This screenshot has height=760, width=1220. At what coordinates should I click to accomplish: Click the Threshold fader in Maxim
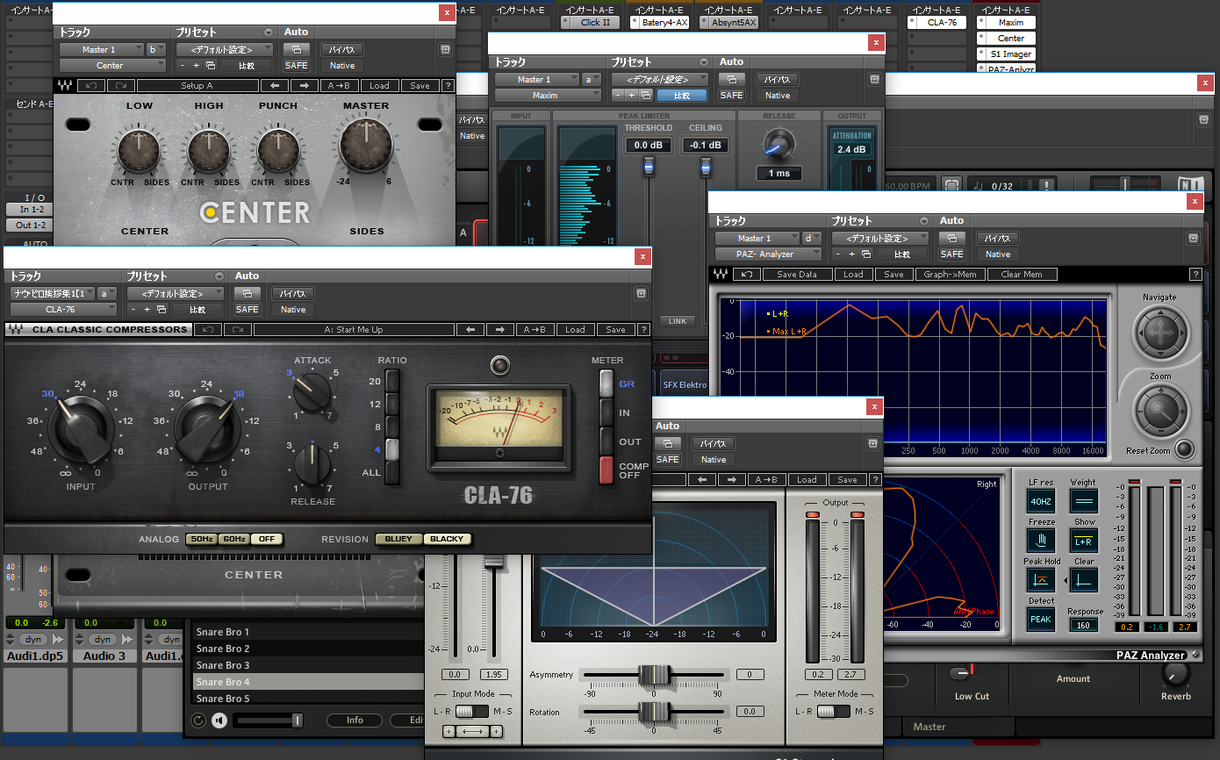tap(648, 168)
